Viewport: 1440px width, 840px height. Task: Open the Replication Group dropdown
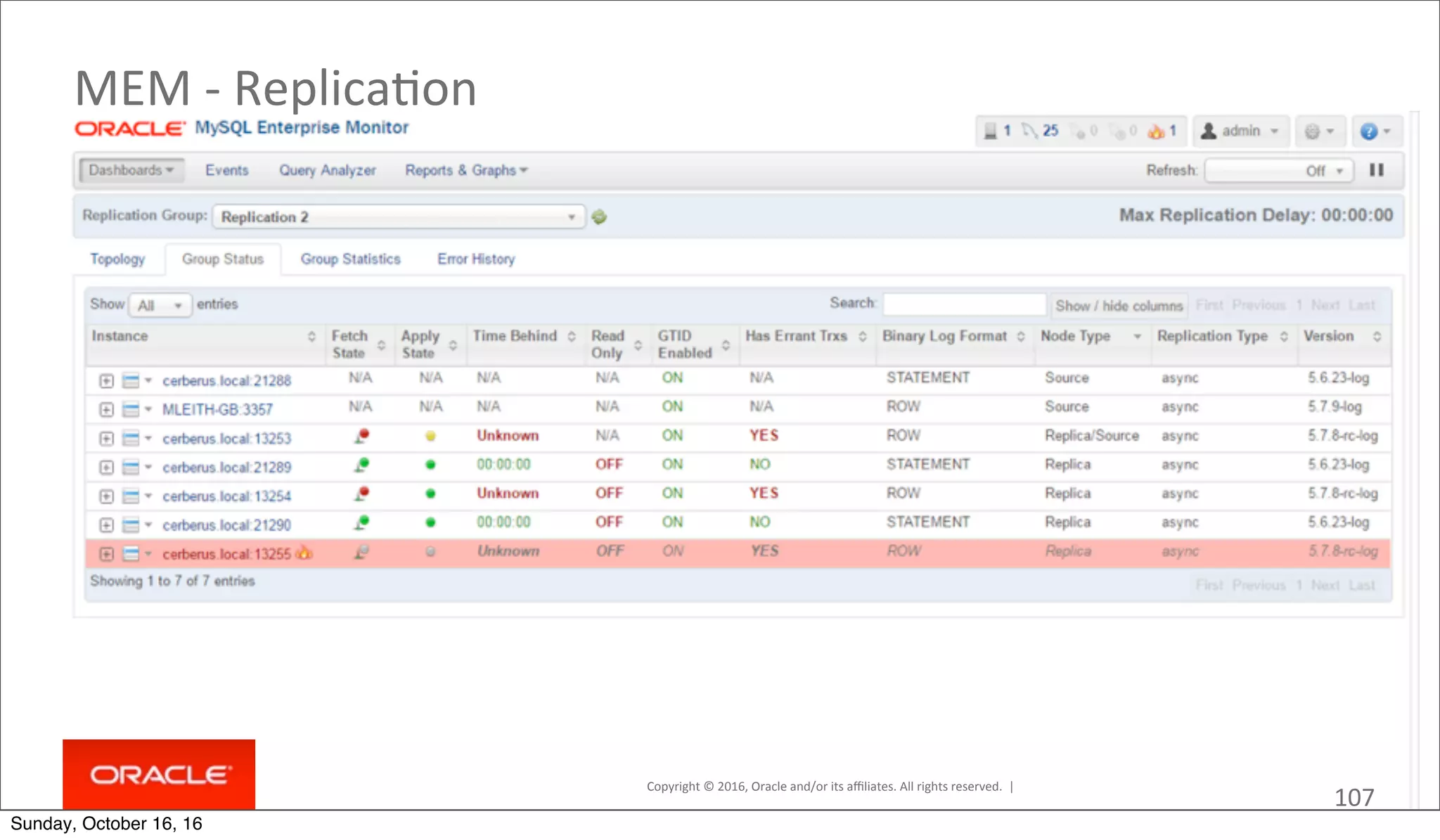pyautogui.click(x=398, y=217)
